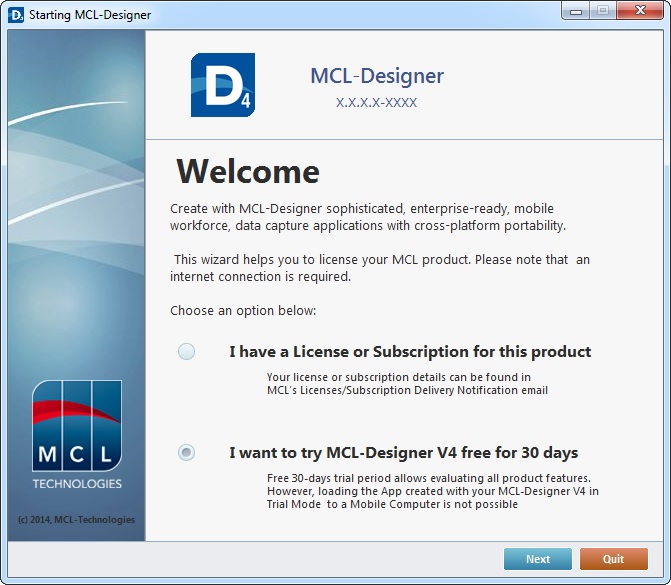671x585 pixels.
Task: Click the disabled maximize window button
Action: (x=603, y=11)
